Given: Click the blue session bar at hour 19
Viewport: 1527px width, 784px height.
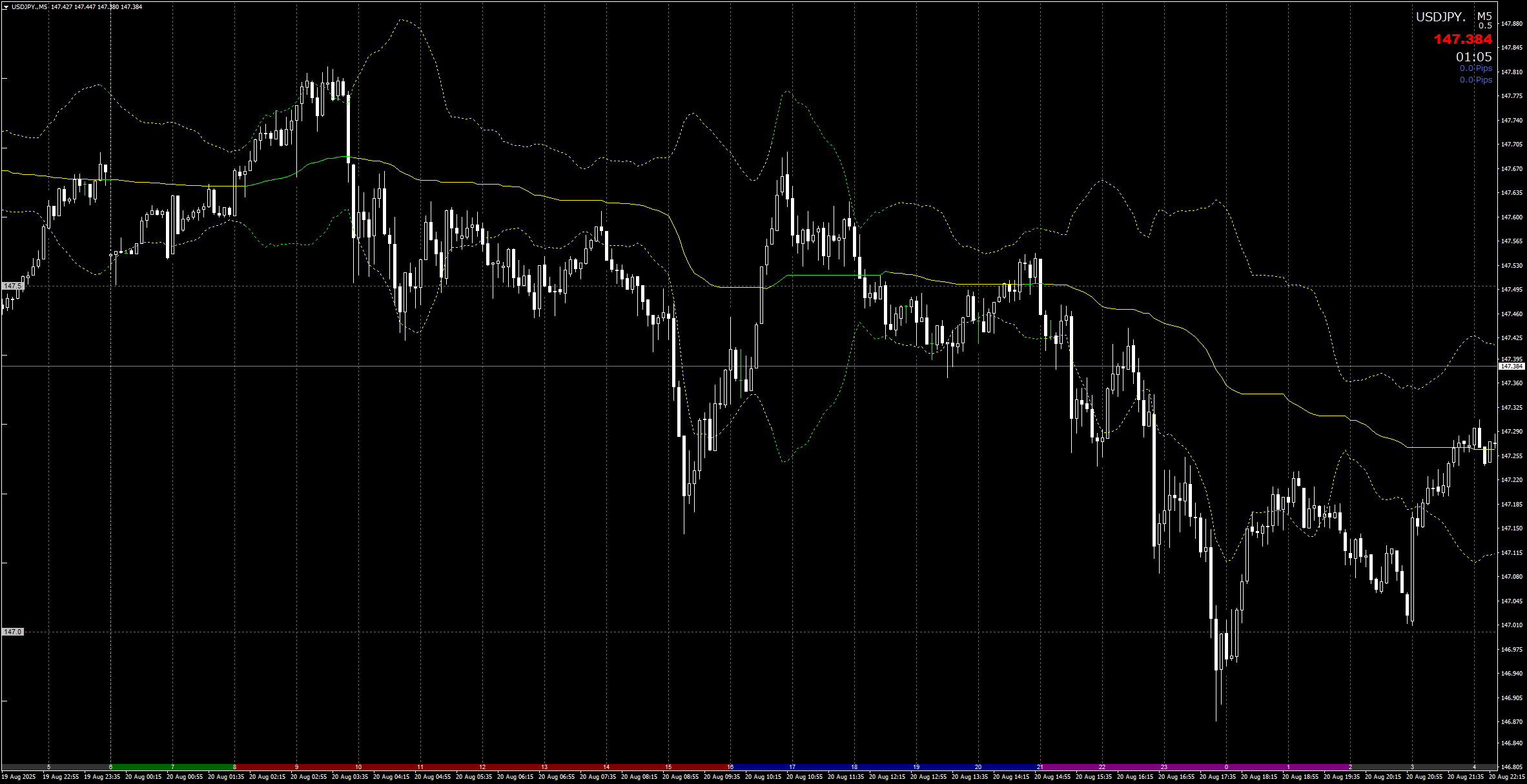Looking at the screenshot, I should 916,767.
